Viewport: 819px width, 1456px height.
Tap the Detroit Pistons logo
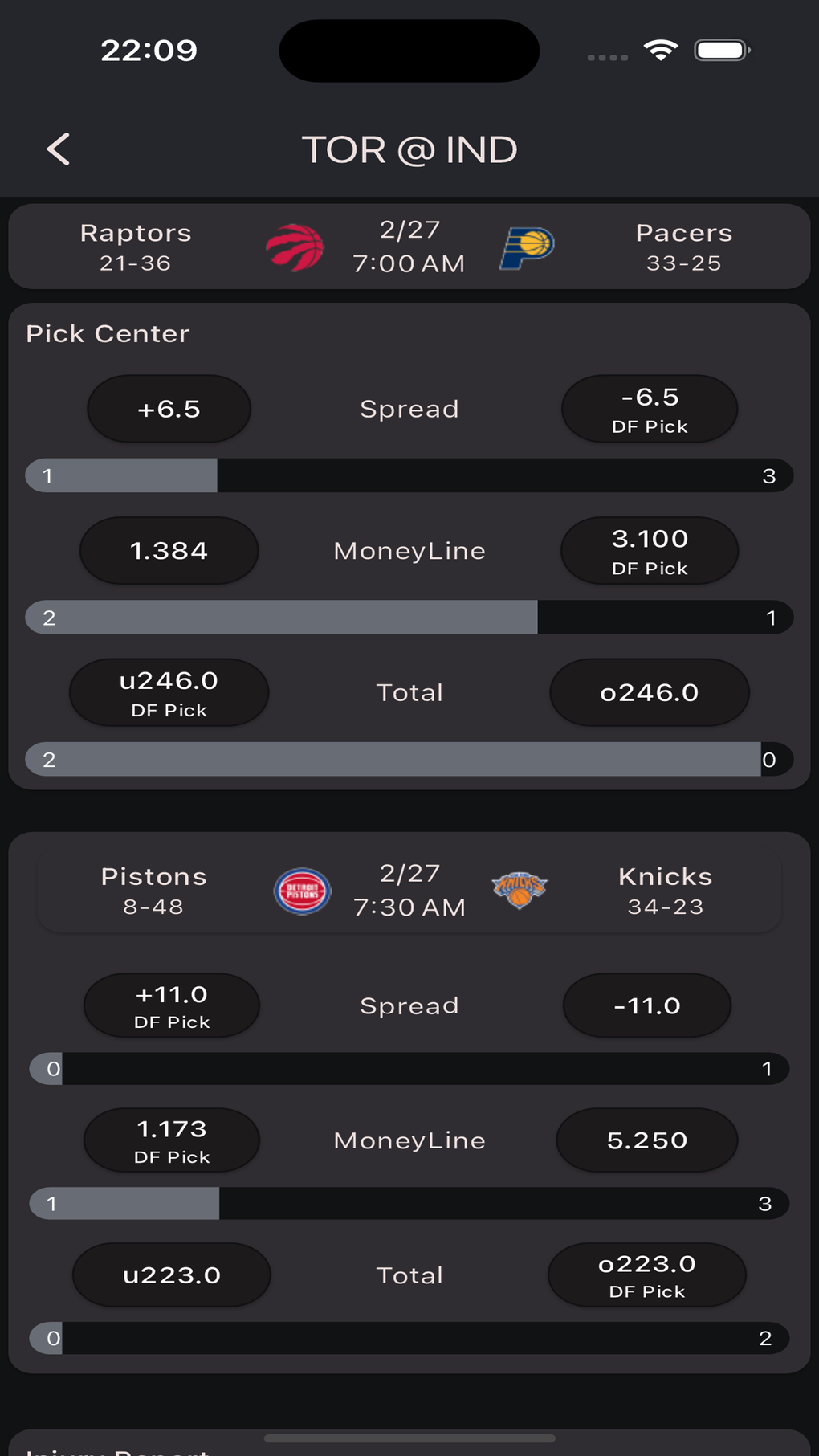(302, 891)
